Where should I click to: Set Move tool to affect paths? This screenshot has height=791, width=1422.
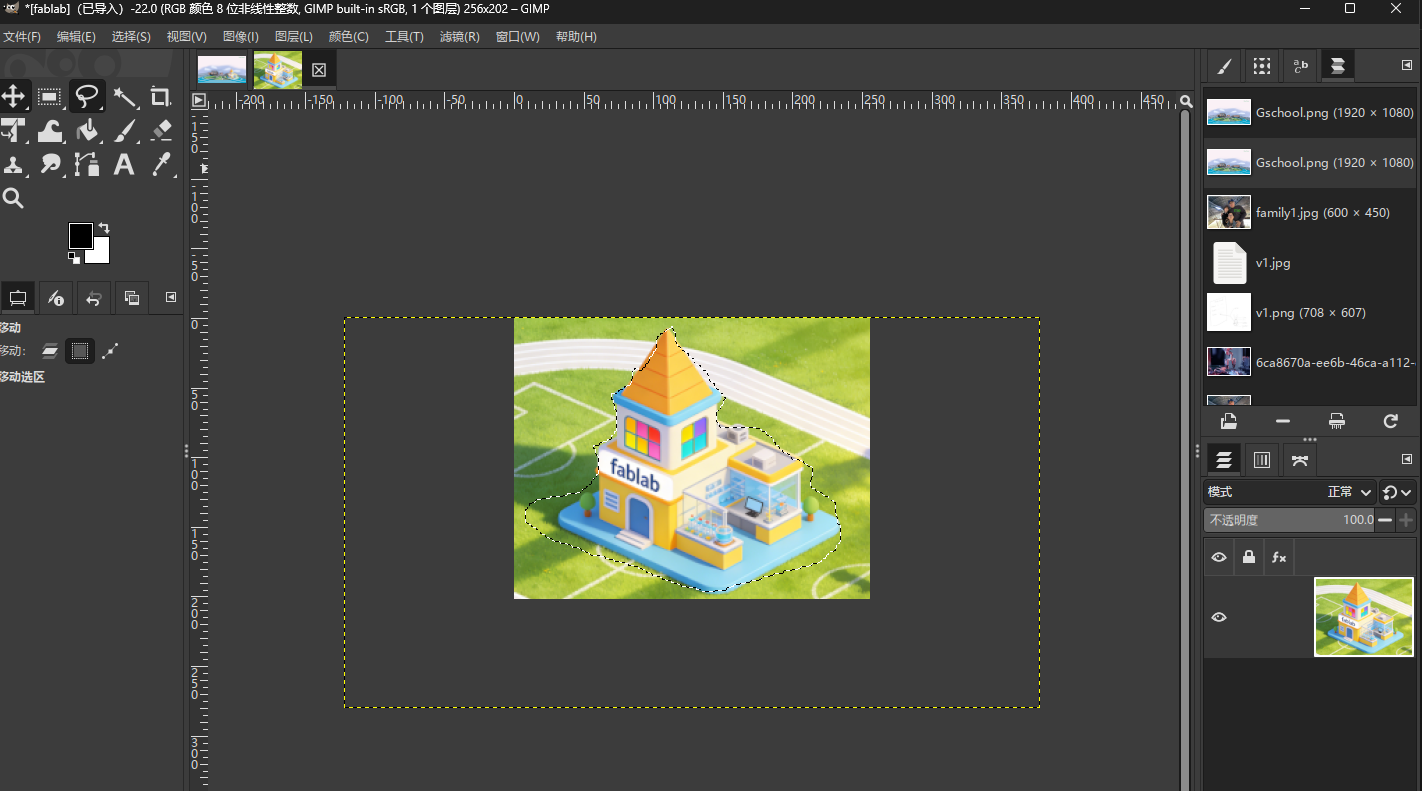coord(110,351)
